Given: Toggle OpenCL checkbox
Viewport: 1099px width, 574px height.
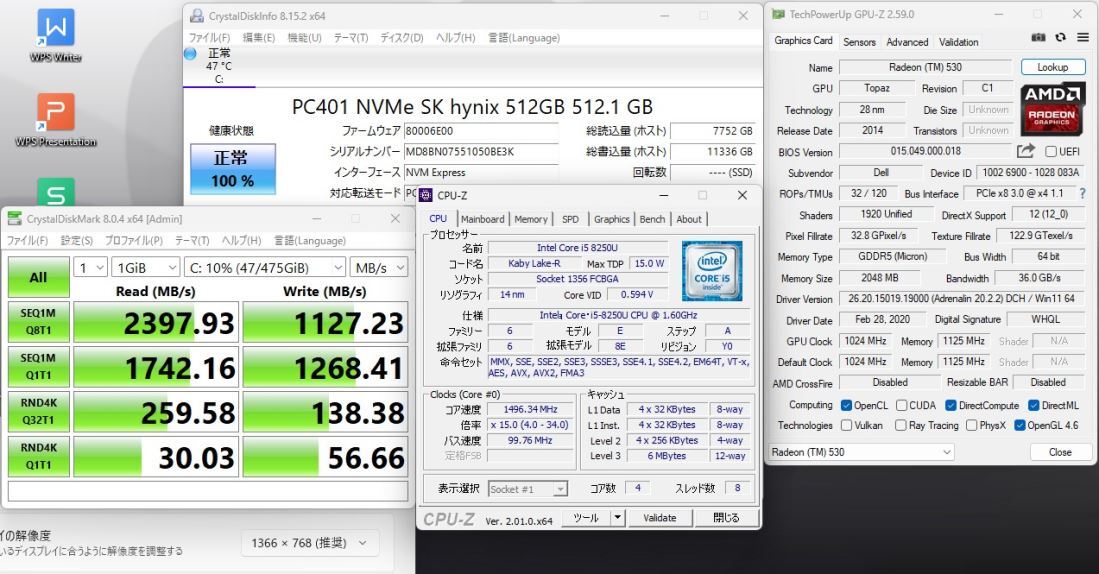Looking at the screenshot, I should [x=846, y=405].
